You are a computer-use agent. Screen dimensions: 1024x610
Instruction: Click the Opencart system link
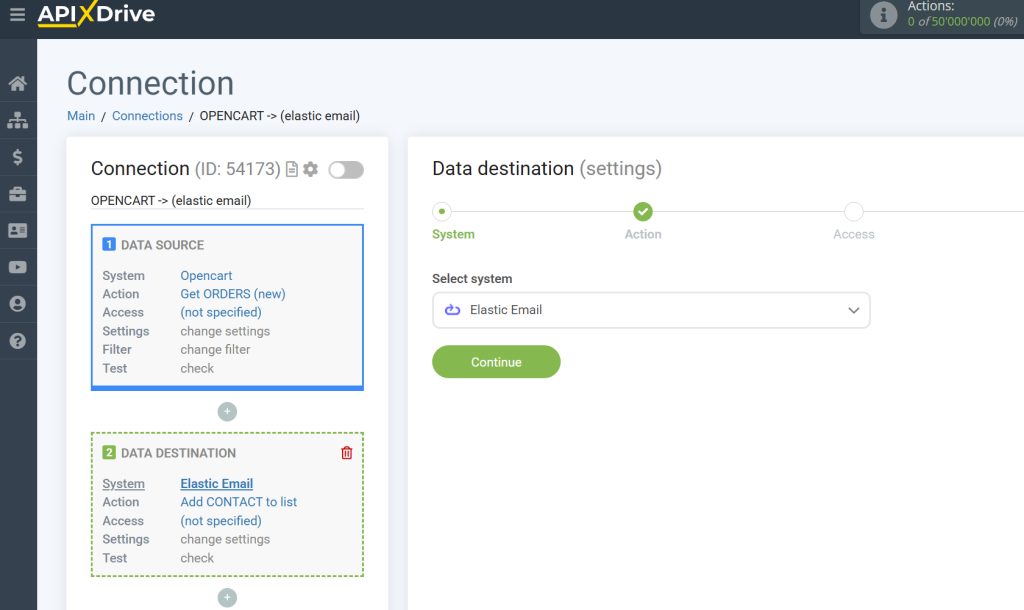coord(206,276)
